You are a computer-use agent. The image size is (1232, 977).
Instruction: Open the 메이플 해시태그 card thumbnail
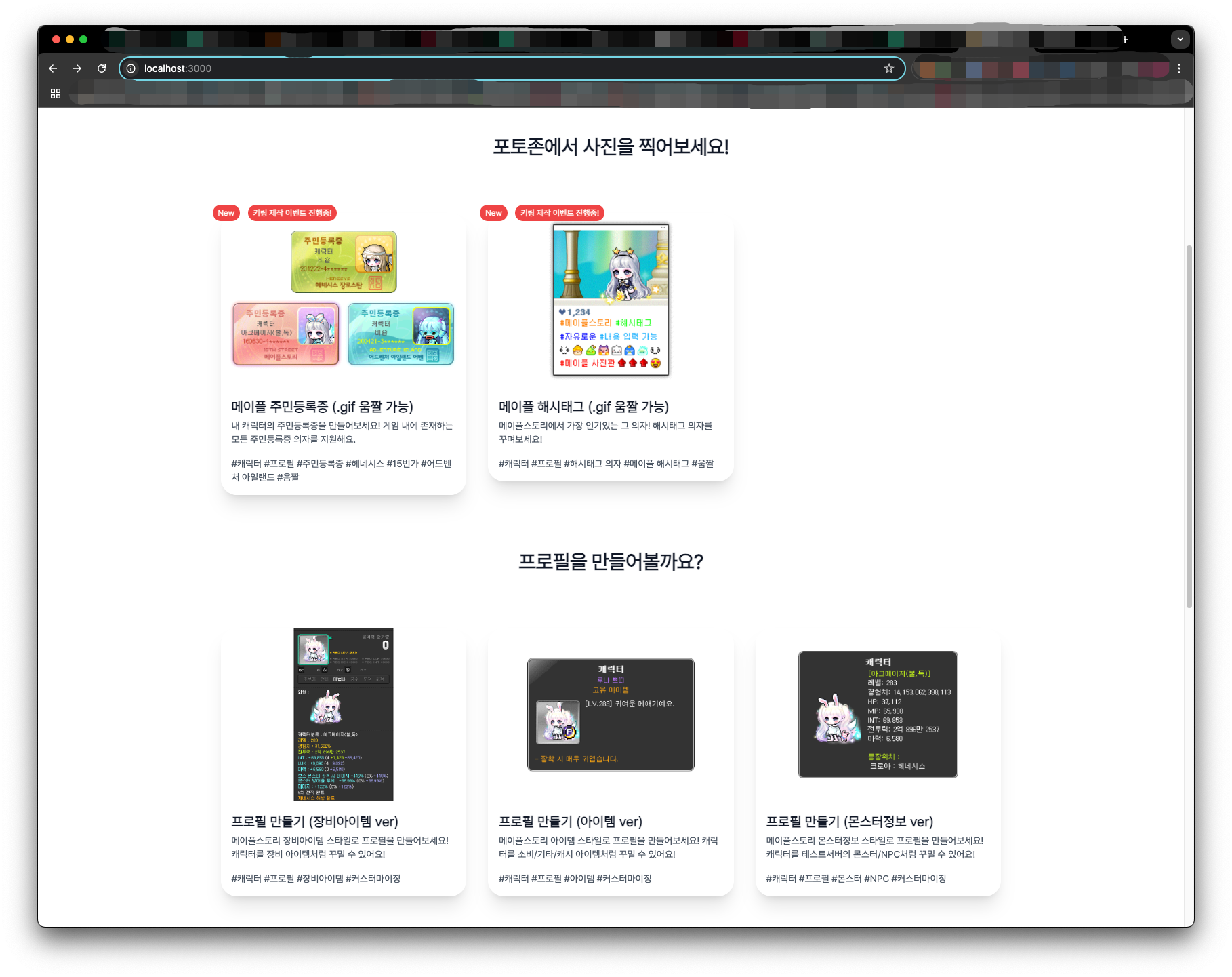(x=611, y=300)
